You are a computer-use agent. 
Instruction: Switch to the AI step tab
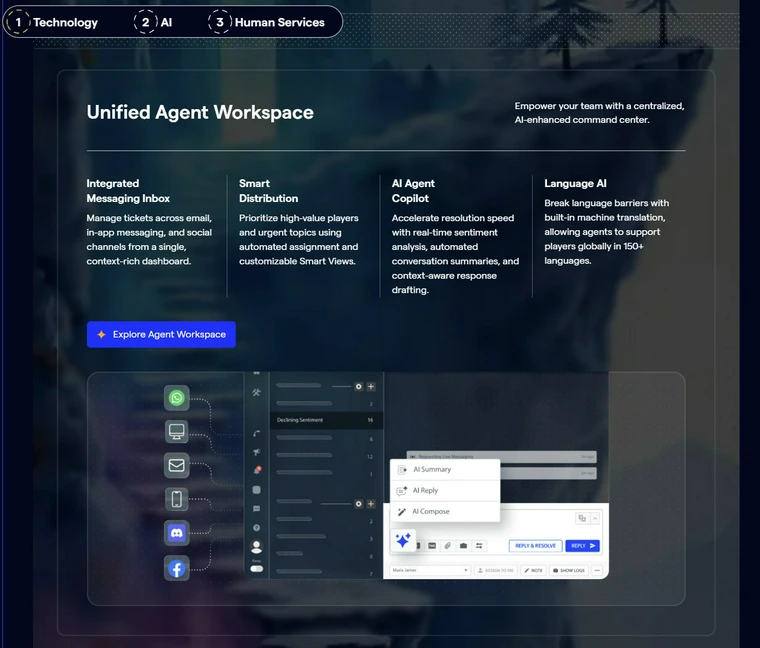(x=153, y=22)
